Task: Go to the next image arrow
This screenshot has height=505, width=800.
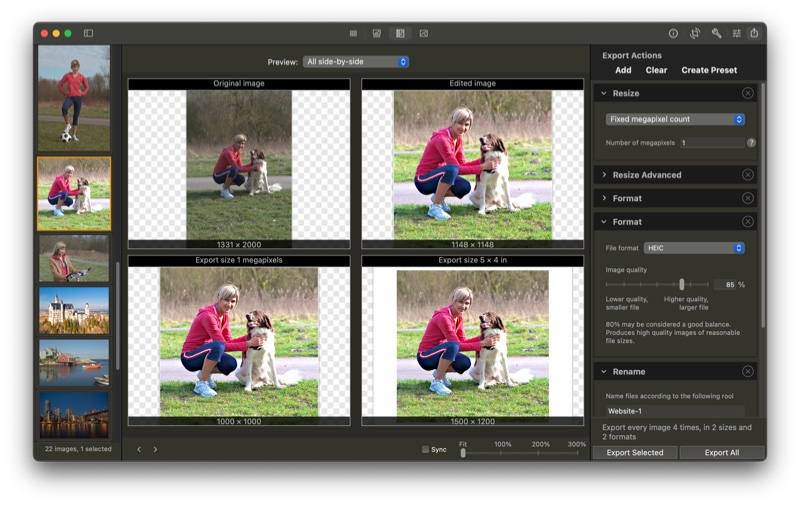Action: pos(155,449)
